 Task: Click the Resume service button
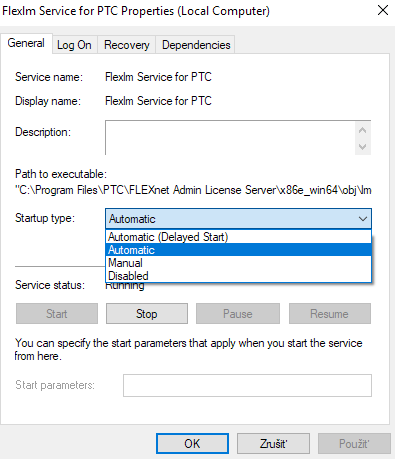coord(329,314)
